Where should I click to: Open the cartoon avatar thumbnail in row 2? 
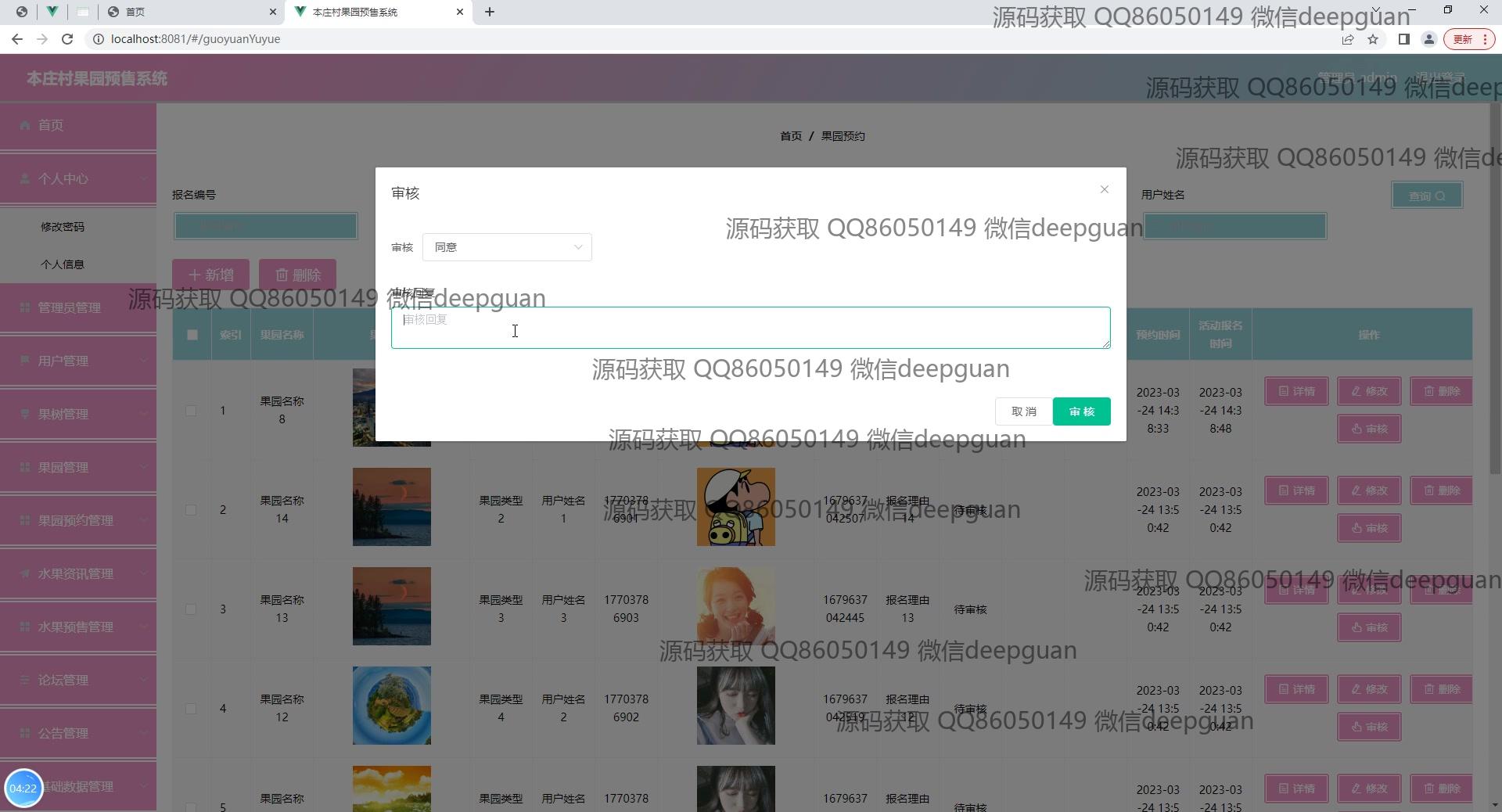coord(735,507)
